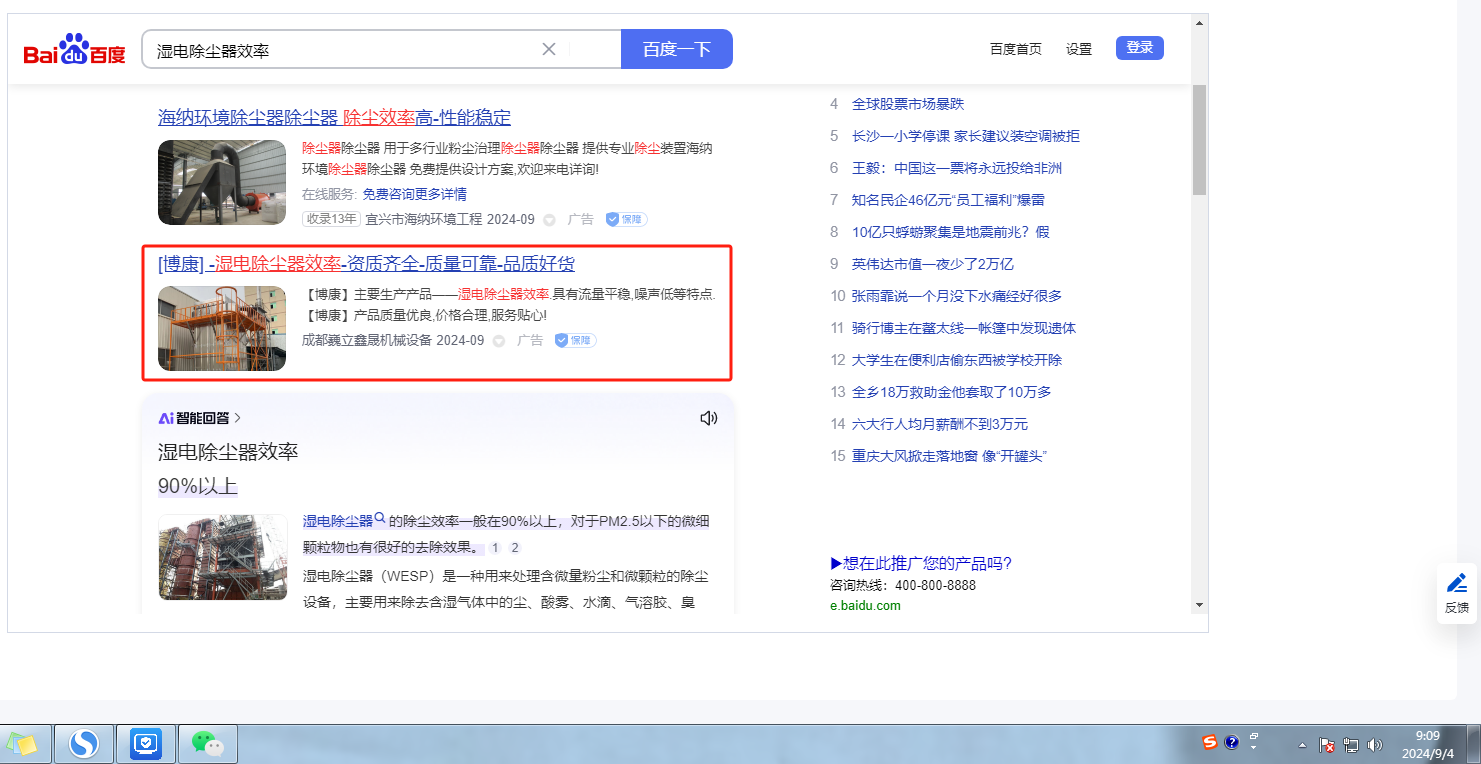Click the 反馈 feedback pencil icon
1481x764 pixels.
point(1456,583)
